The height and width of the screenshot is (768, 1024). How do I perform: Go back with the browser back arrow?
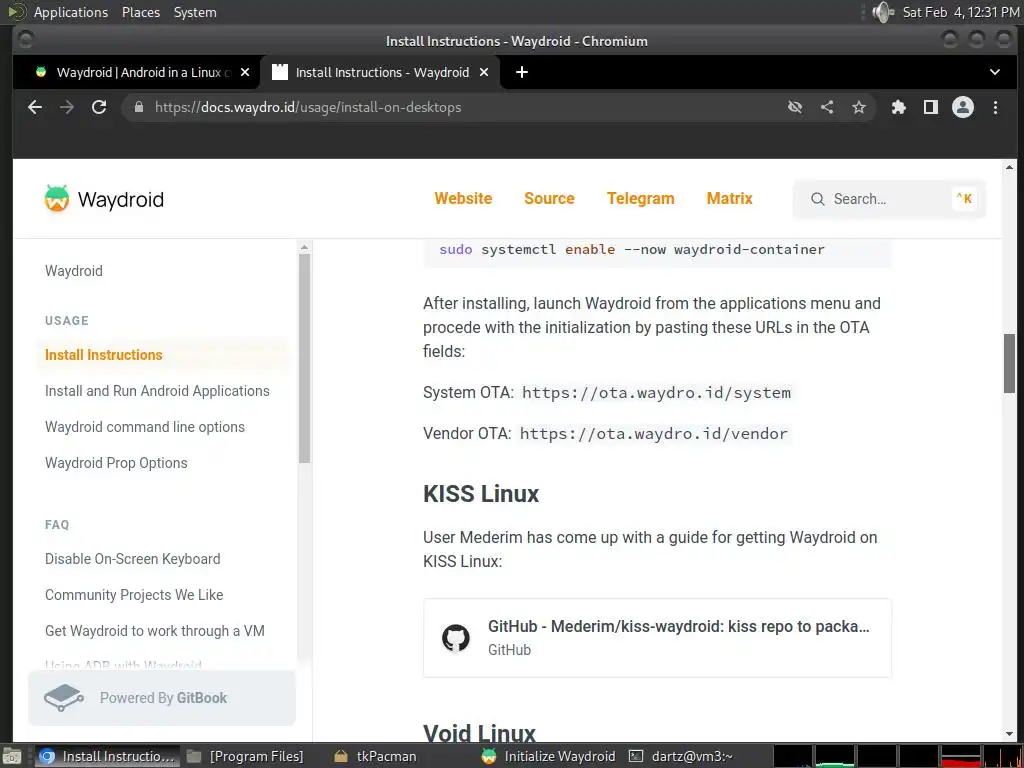coord(35,107)
